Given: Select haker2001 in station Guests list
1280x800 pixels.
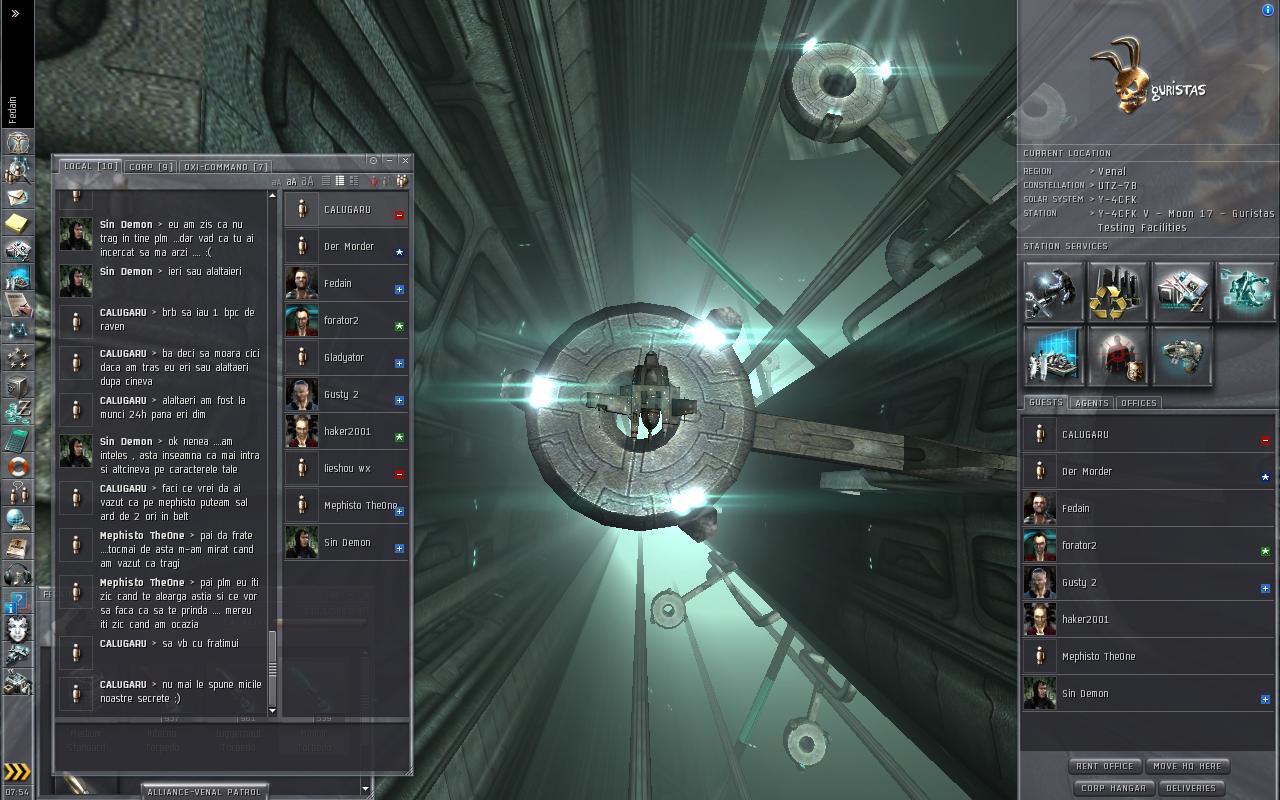Looking at the screenshot, I should 1148,620.
